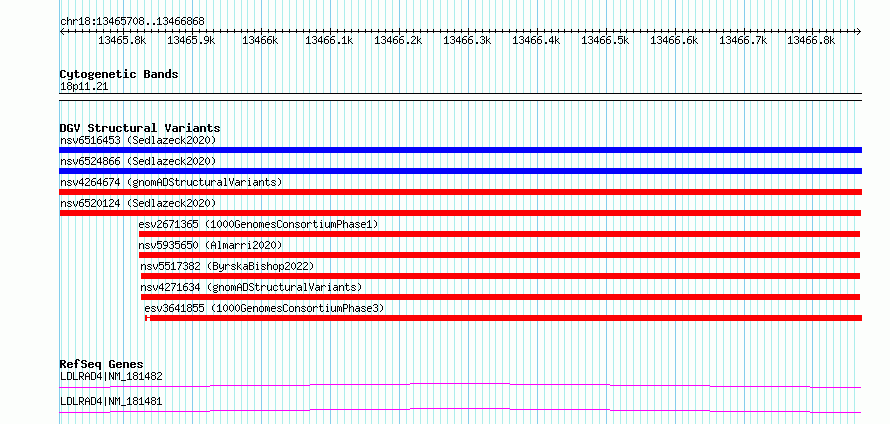
Task: Open variant label nsv4271634 (gnomADStructuralVariants)
Action: click(x=251, y=287)
